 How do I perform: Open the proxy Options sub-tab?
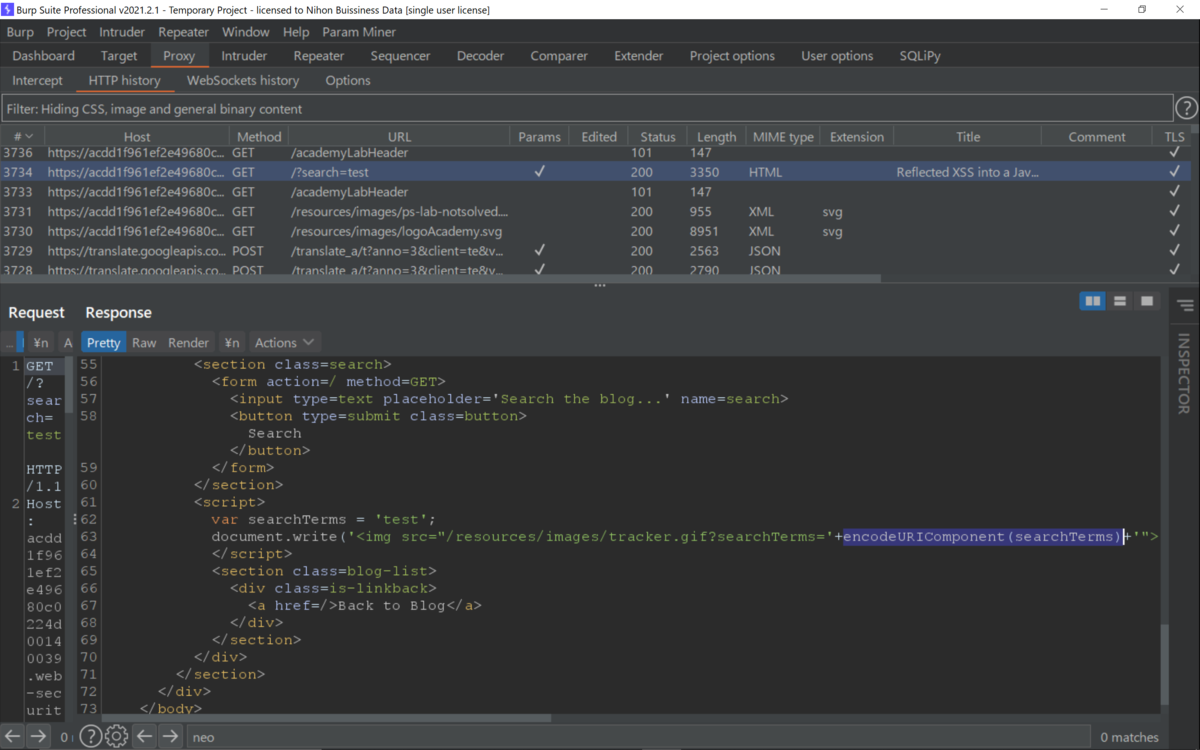(x=348, y=80)
